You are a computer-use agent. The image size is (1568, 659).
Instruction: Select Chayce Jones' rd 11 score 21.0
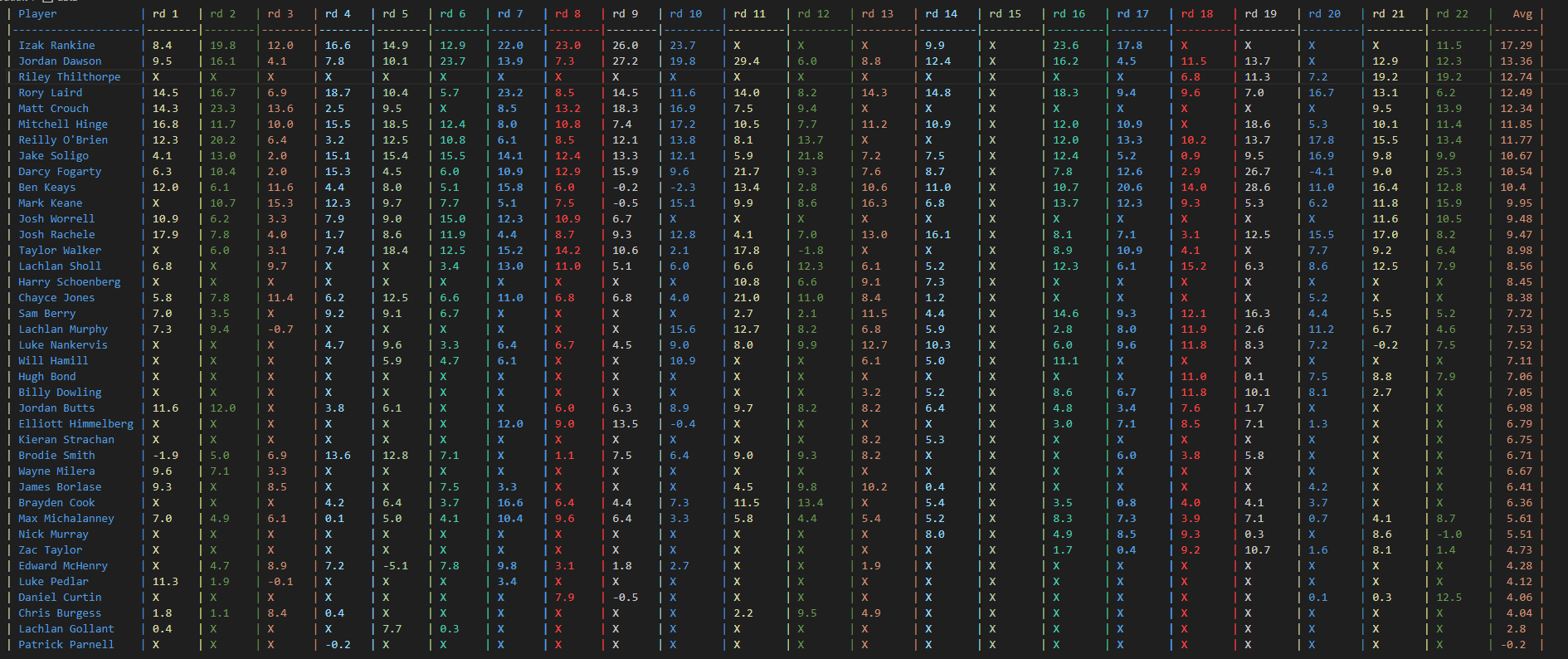[746, 298]
